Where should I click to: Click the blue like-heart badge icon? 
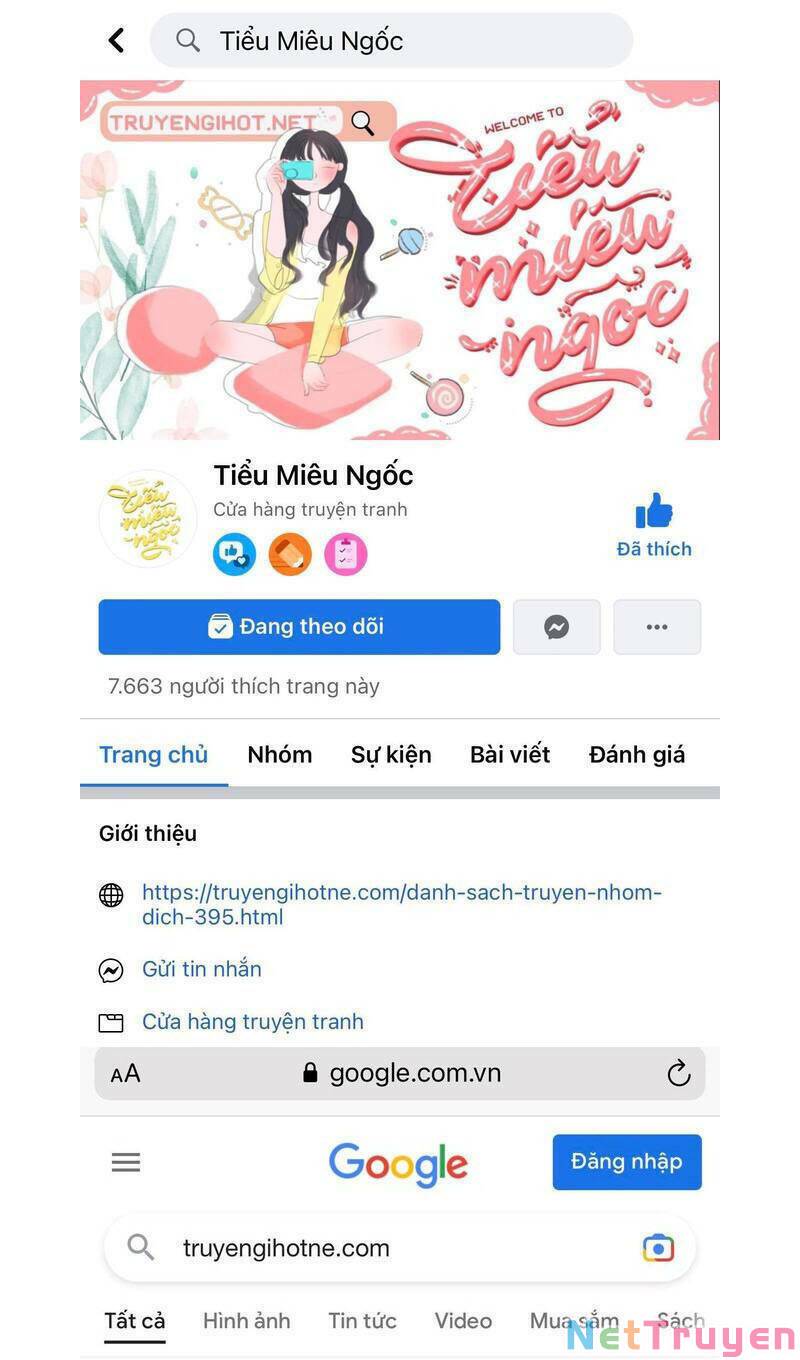click(235, 554)
